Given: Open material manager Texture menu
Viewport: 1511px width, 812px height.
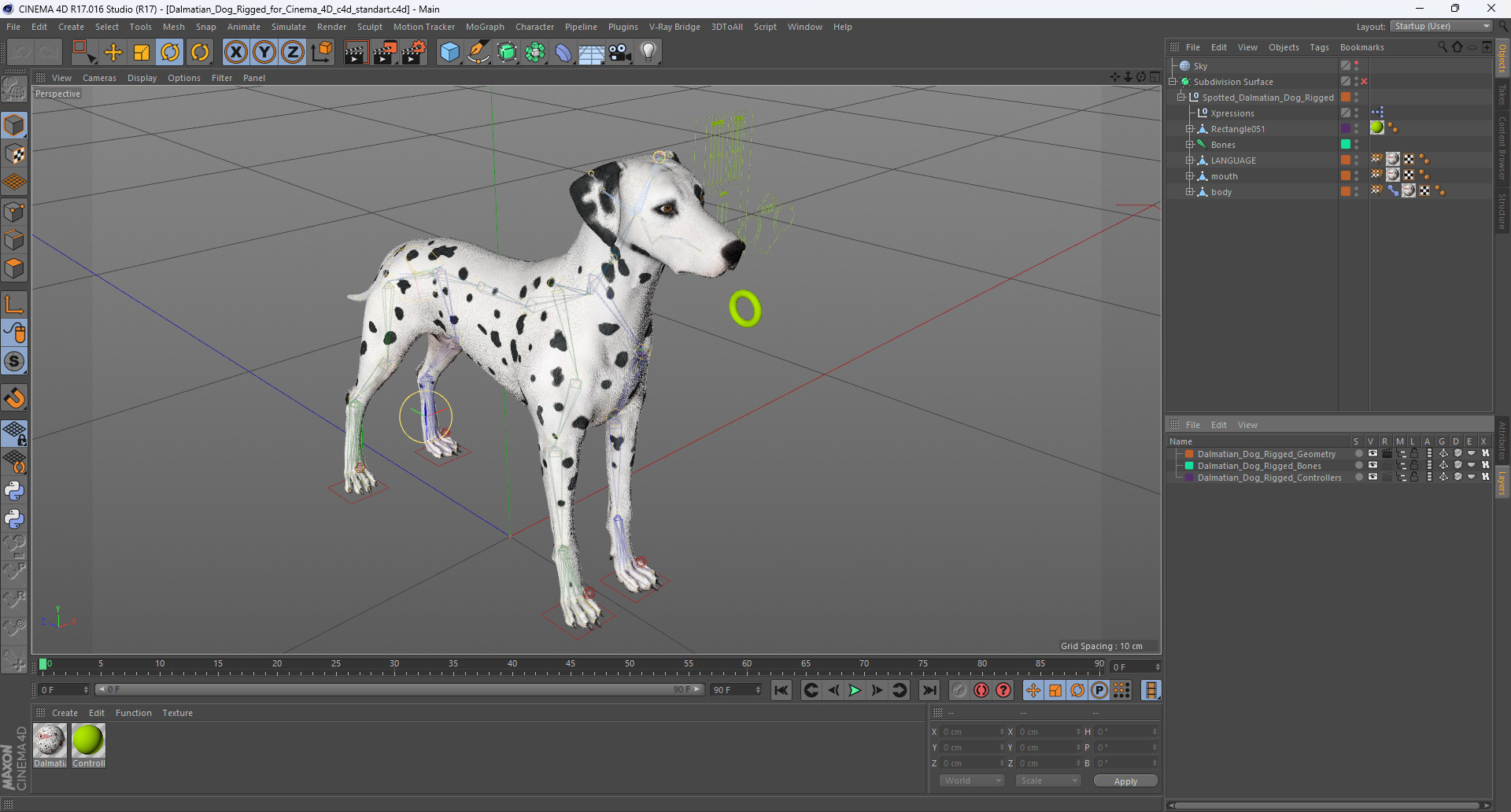Looking at the screenshot, I should click(x=178, y=713).
